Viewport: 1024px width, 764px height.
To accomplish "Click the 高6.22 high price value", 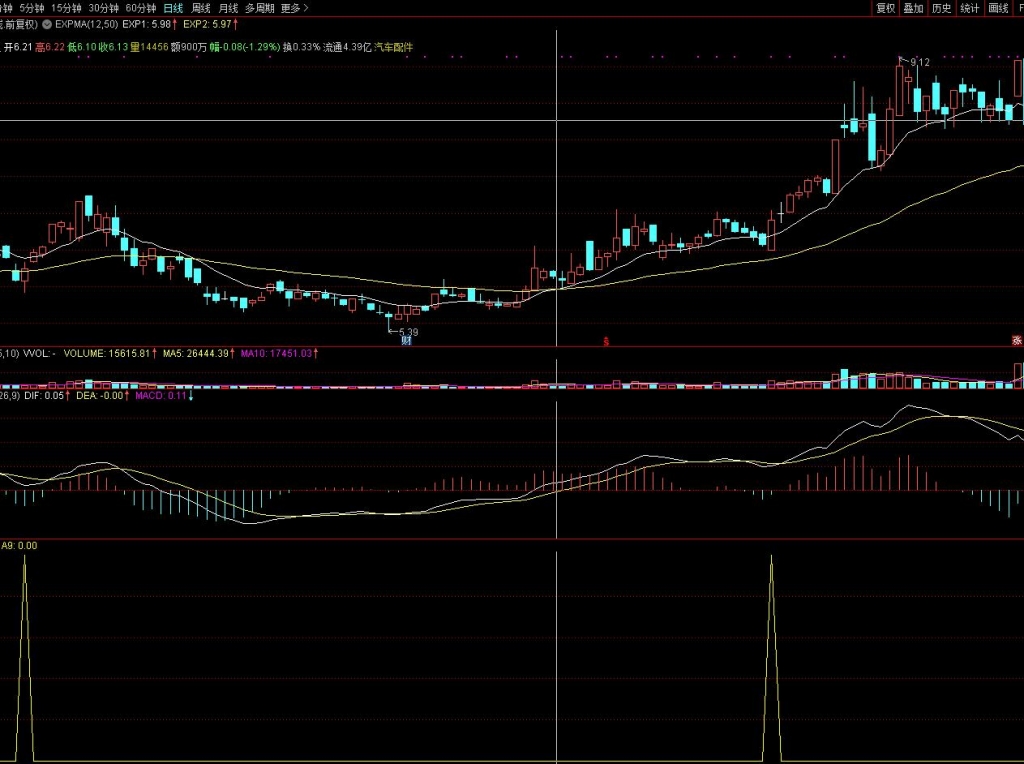I will pos(50,47).
